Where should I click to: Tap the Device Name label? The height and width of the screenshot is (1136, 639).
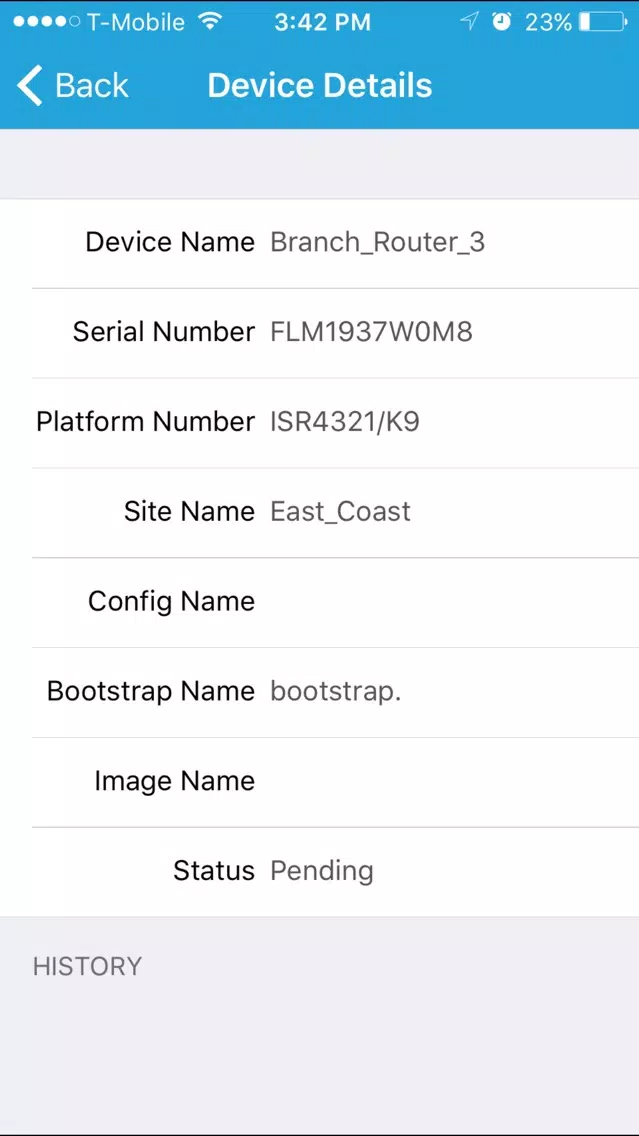[x=170, y=242]
